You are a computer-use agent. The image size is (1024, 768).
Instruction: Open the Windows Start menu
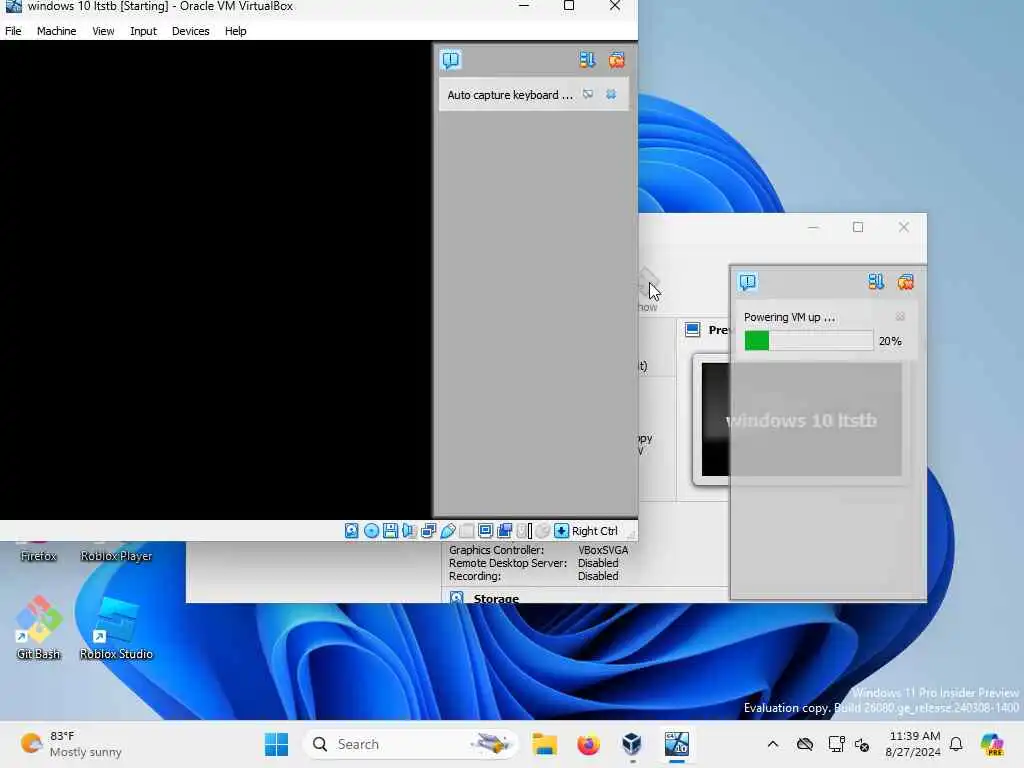click(x=276, y=744)
